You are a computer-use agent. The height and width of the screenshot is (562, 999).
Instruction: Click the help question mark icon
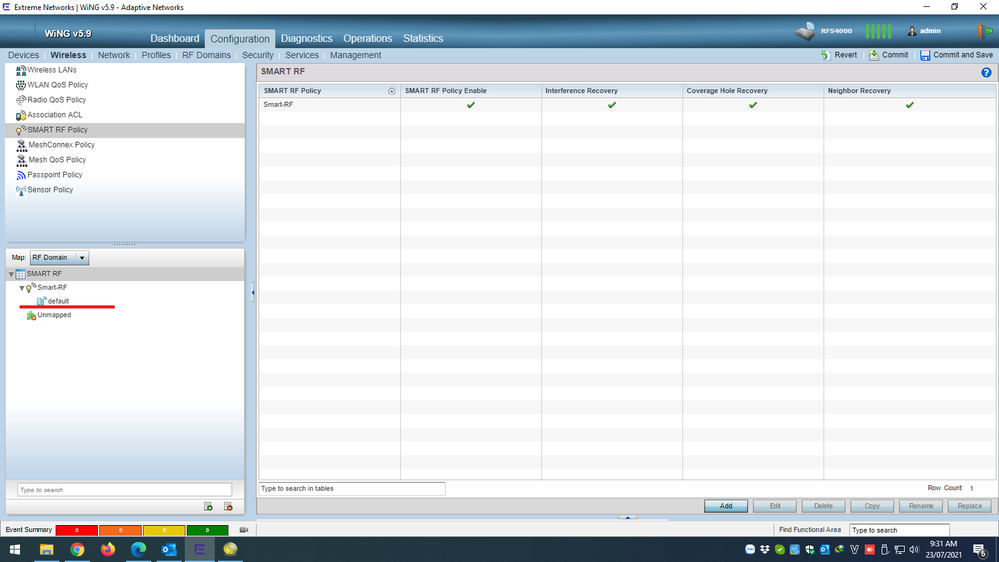(986, 73)
